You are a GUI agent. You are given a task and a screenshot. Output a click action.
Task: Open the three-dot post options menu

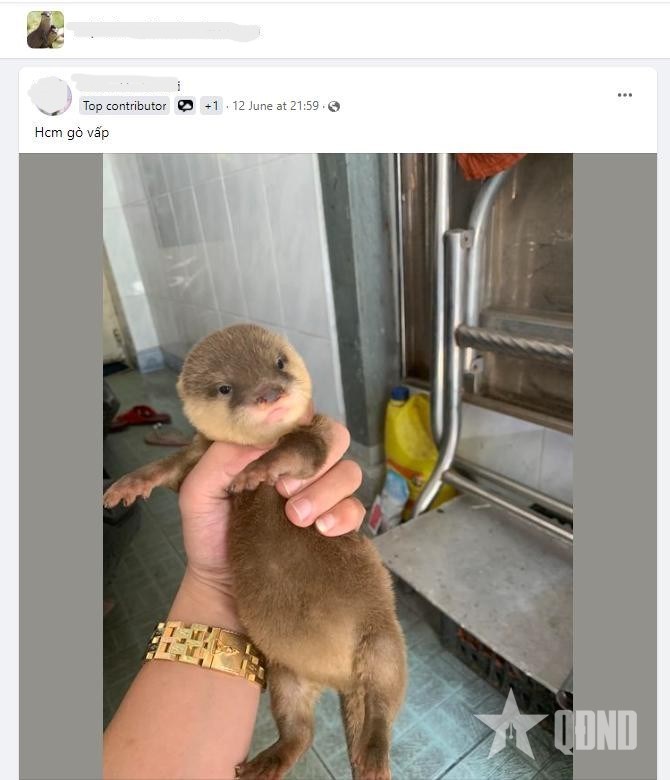[624, 95]
